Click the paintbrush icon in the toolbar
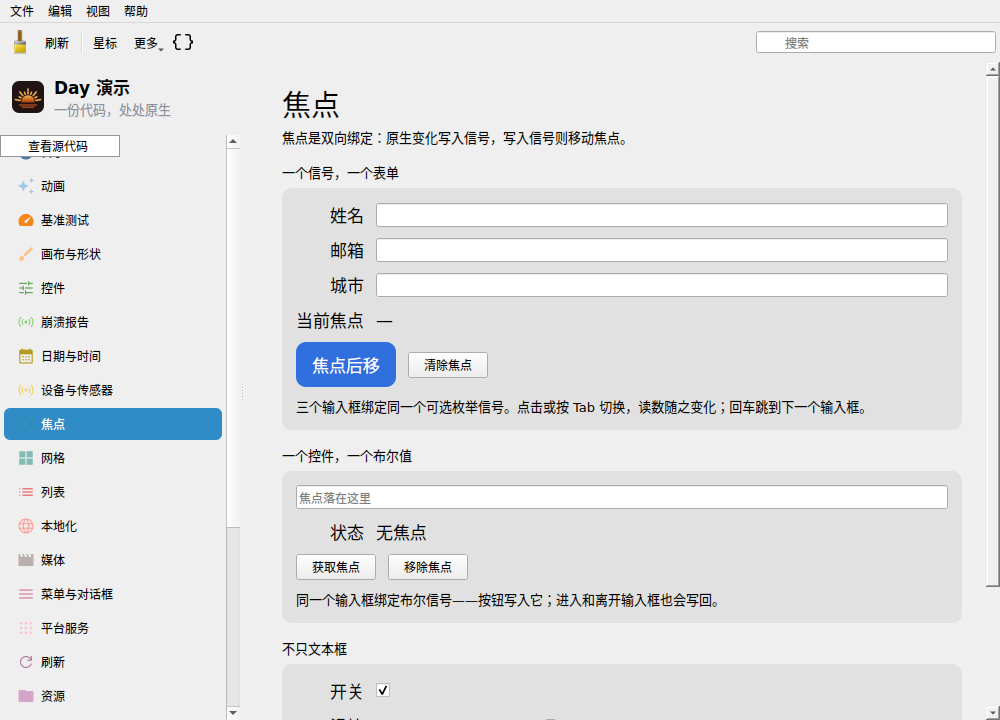This screenshot has height=720, width=1000. pos(20,43)
